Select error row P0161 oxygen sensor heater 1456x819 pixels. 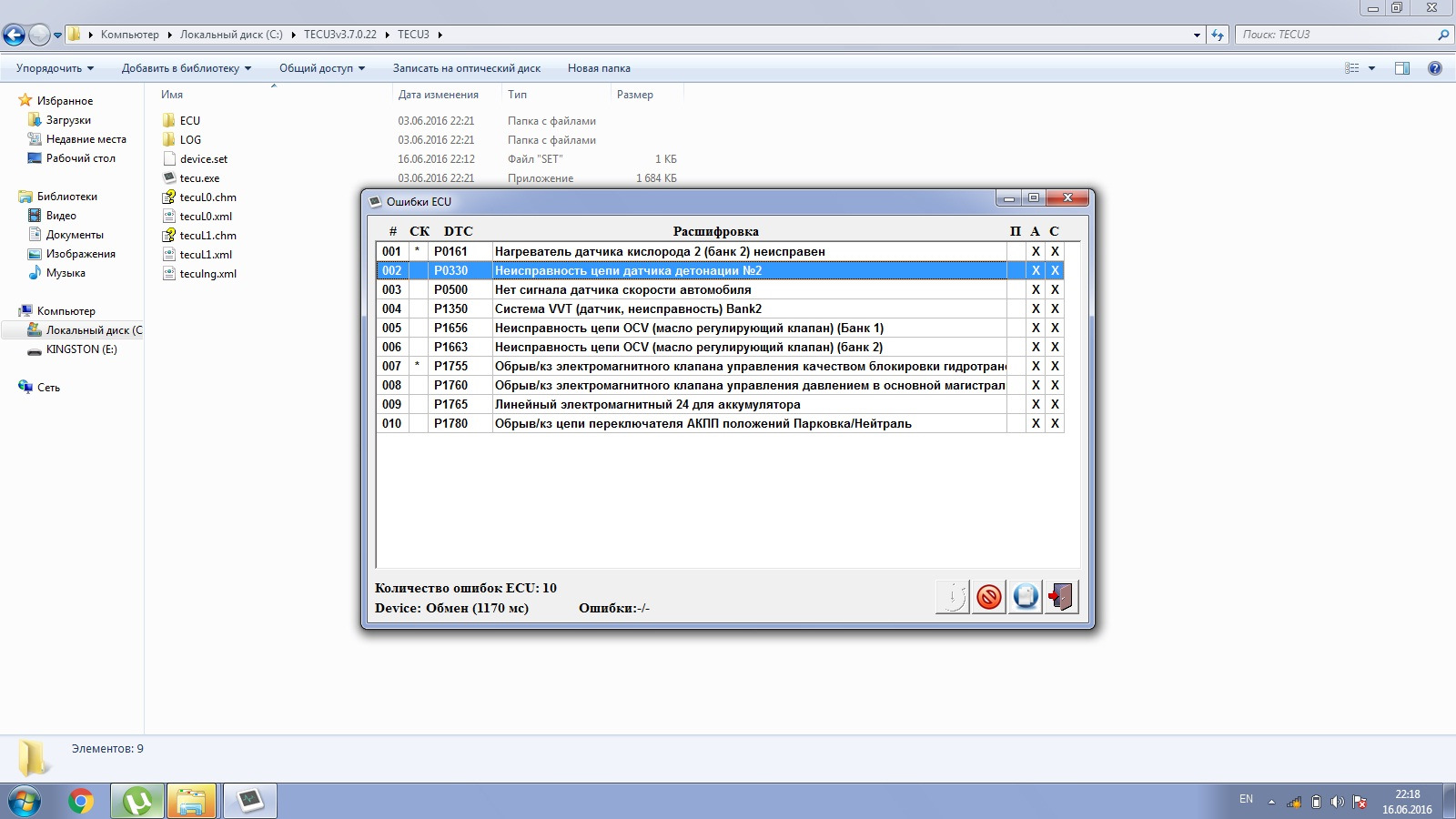click(x=720, y=251)
